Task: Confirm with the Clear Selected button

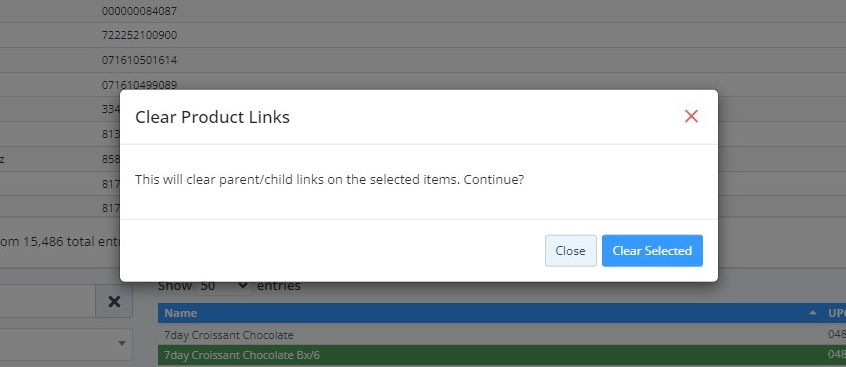Action: pos(652,250)
